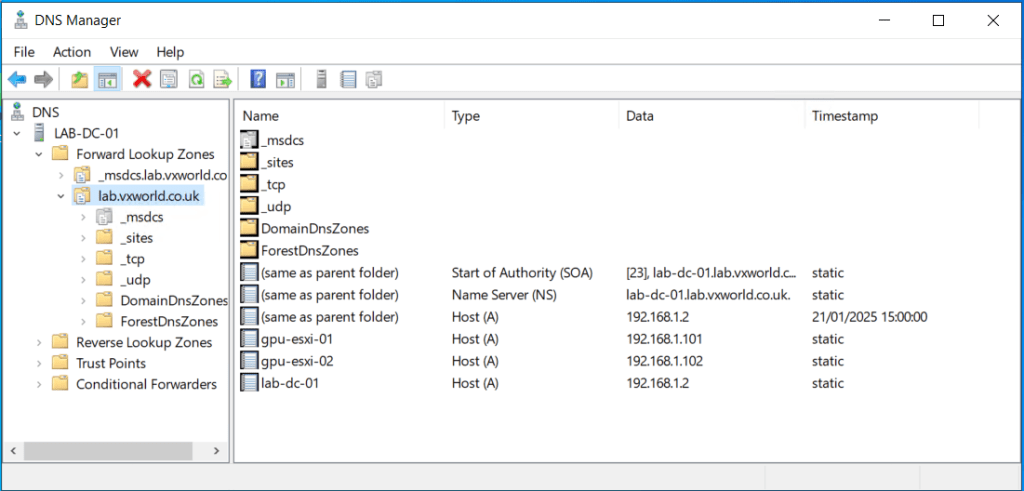1024x491 pixels.
Task: Click the Export List toolbar icon
Action: (x=222, y=79)
